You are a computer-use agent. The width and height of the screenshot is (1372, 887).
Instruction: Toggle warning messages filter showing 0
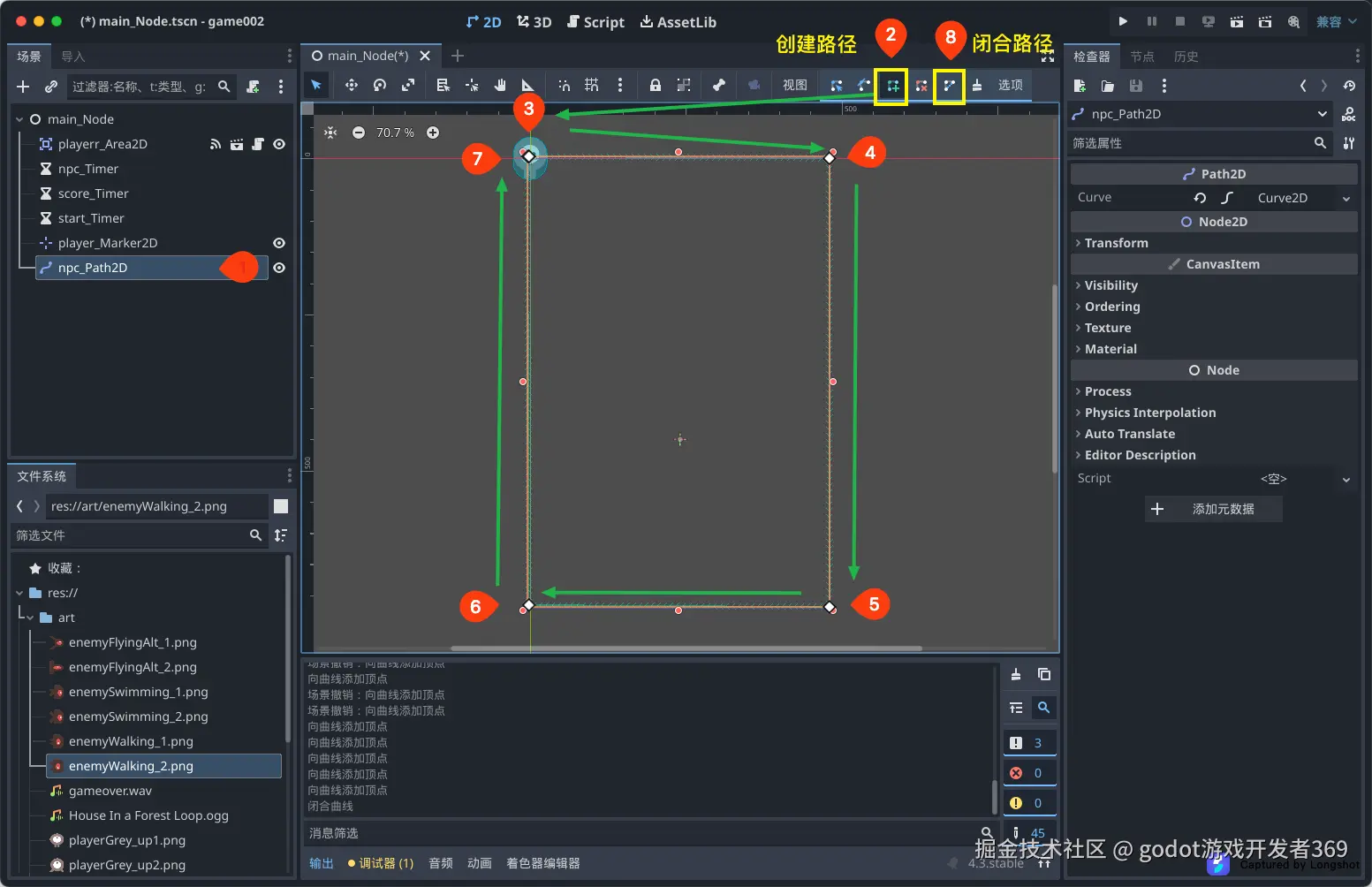click(x=1029, y=803)
